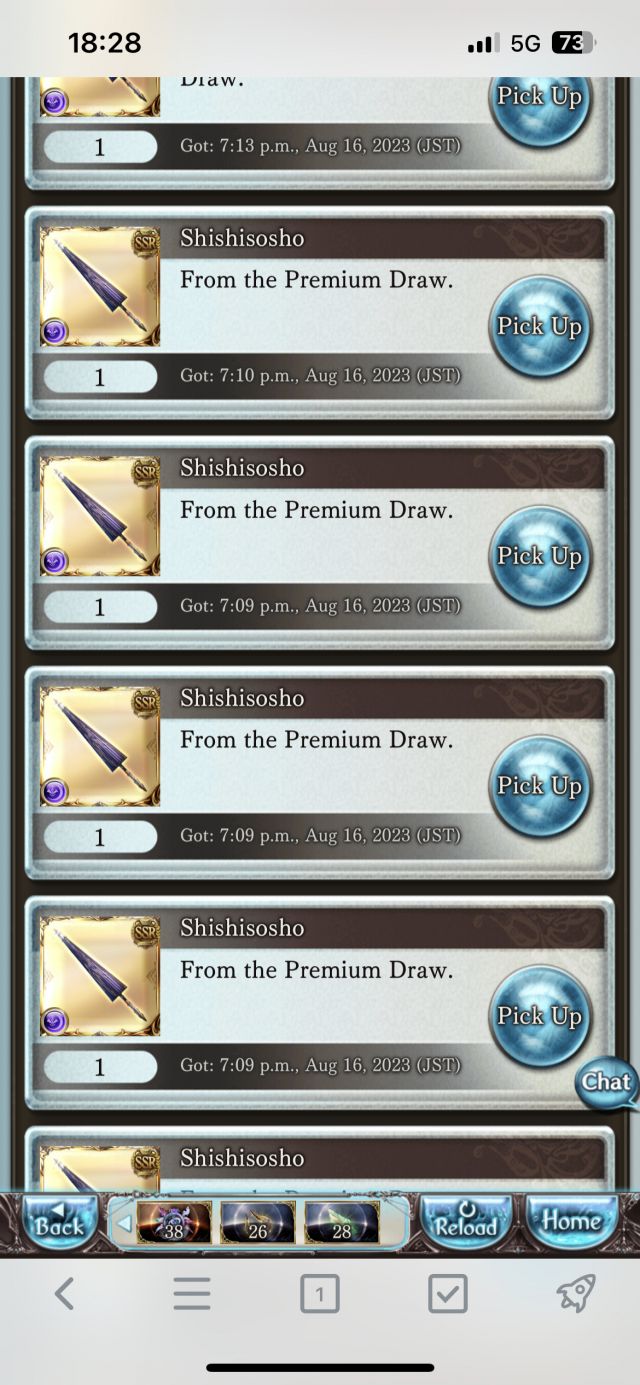
Task: Open the Chat bubble
Action: (x=607, y=1083)
